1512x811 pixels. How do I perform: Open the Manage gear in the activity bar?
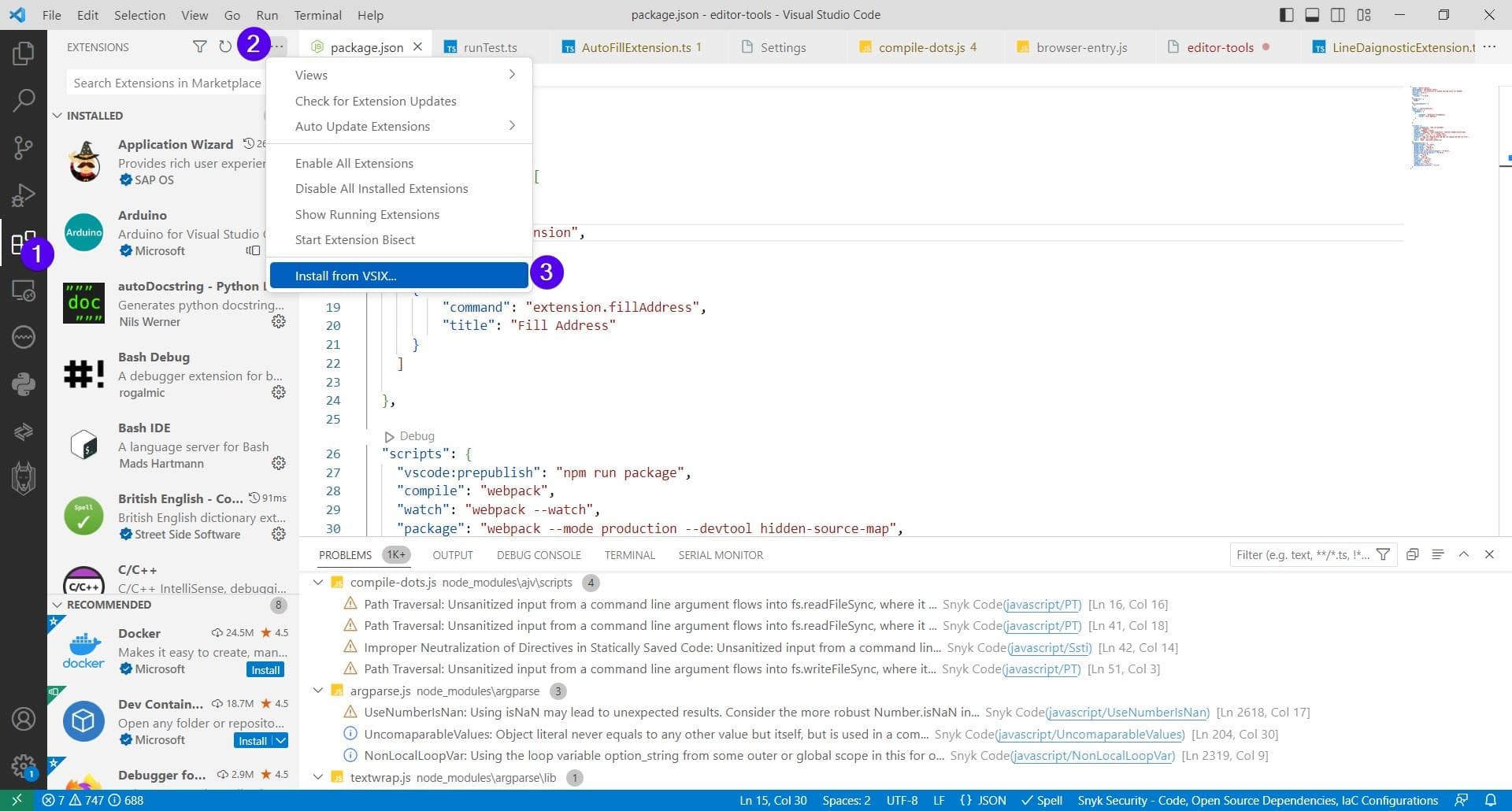tap(24, 765)
